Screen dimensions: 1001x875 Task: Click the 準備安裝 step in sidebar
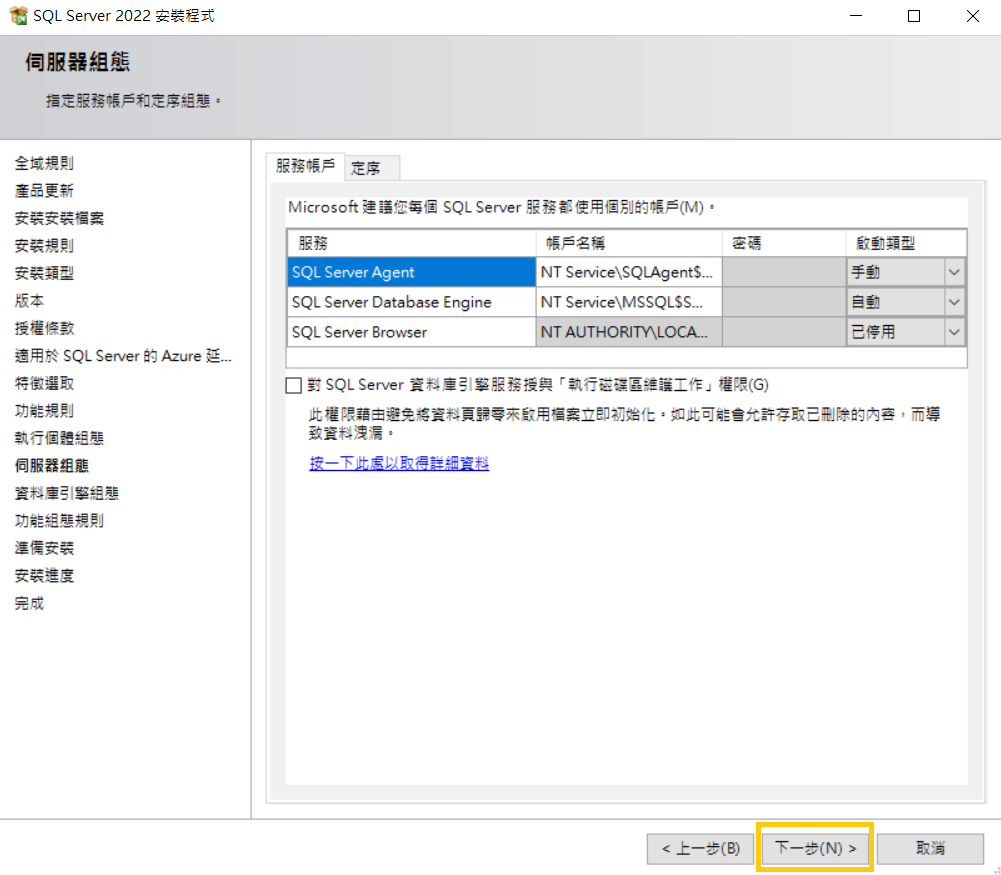(44, 548)
